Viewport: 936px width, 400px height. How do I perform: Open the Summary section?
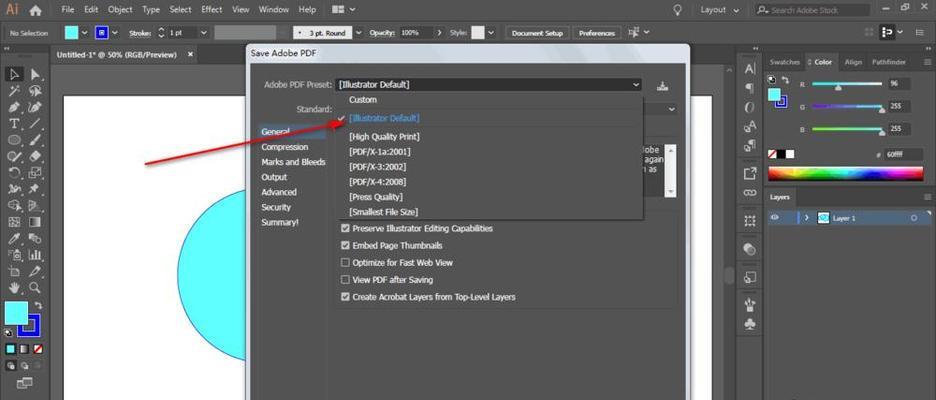tap(279, 222)
